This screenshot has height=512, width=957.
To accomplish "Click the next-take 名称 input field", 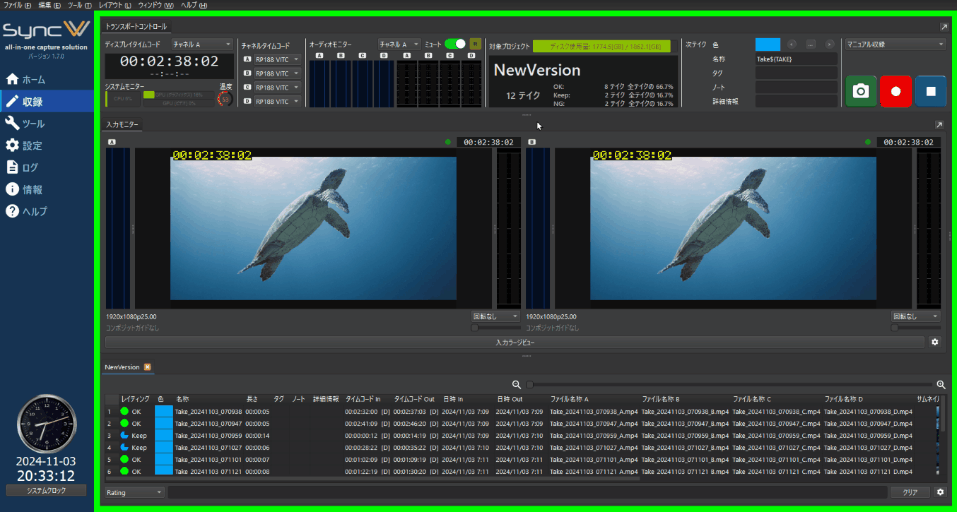I will tap(795, 59).
